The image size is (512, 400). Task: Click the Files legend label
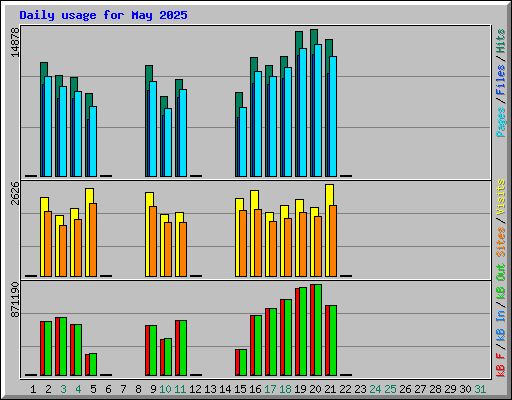[501, 80]
